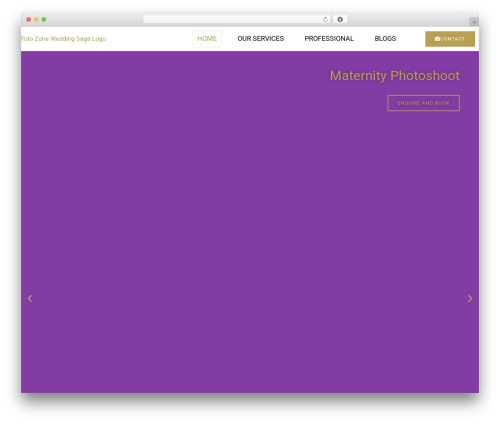Image resolution: width=500 pixels, height=423 pixels.
Task: Focus the browser address bar
Action: (233, 20)
